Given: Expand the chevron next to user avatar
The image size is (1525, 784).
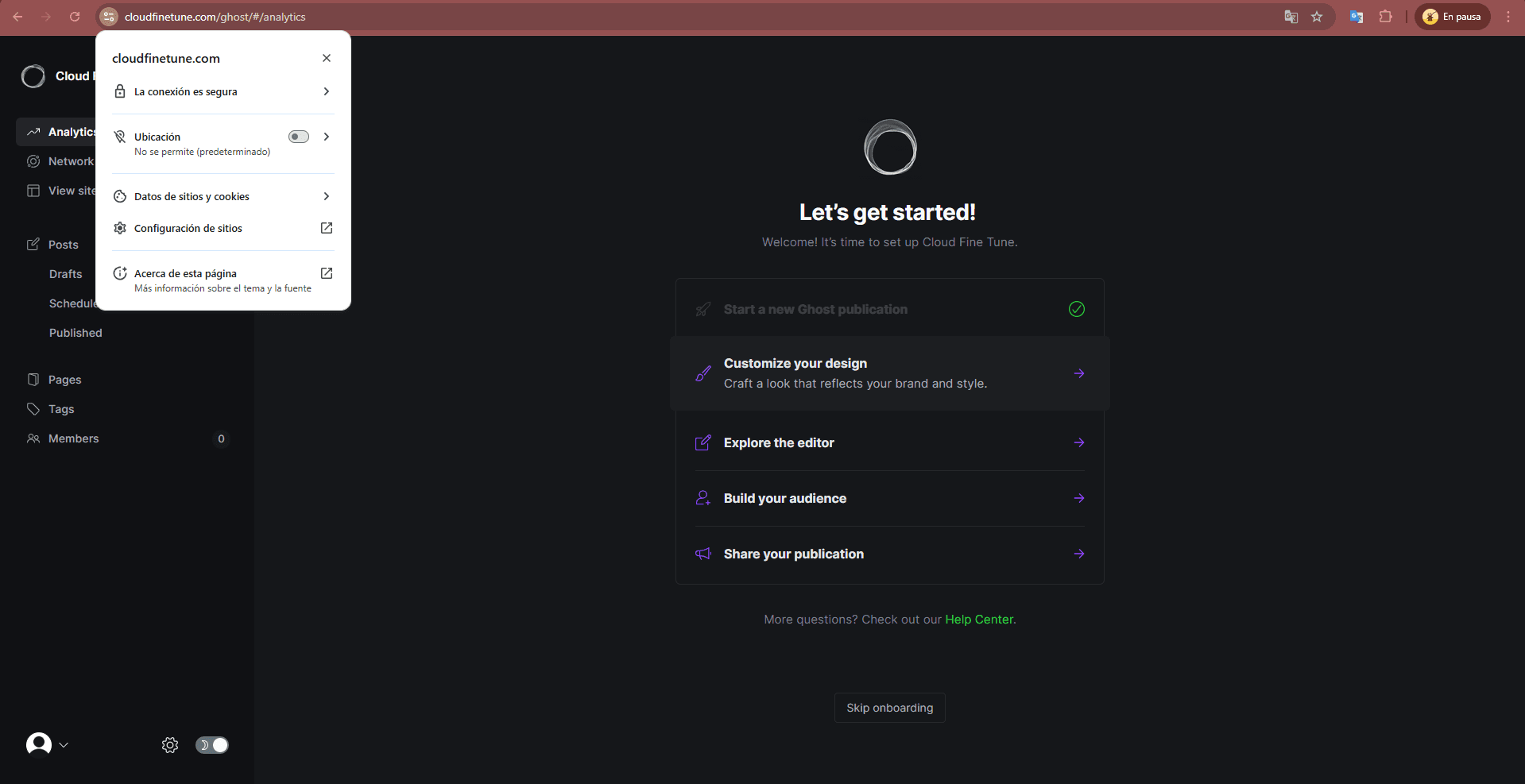Looking at the screenshot, I should click(64, 745).
